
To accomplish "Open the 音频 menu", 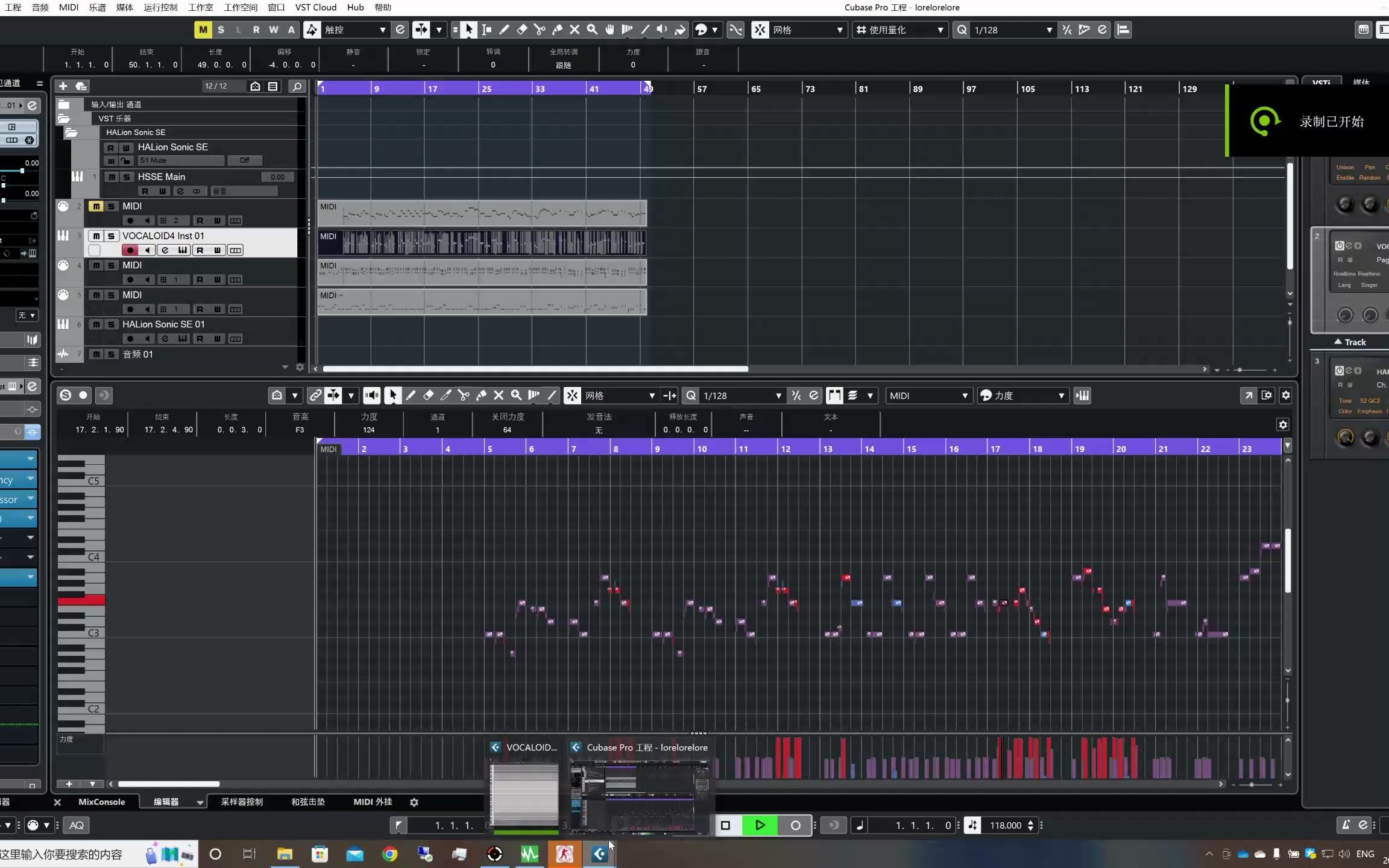I will 40,7.
